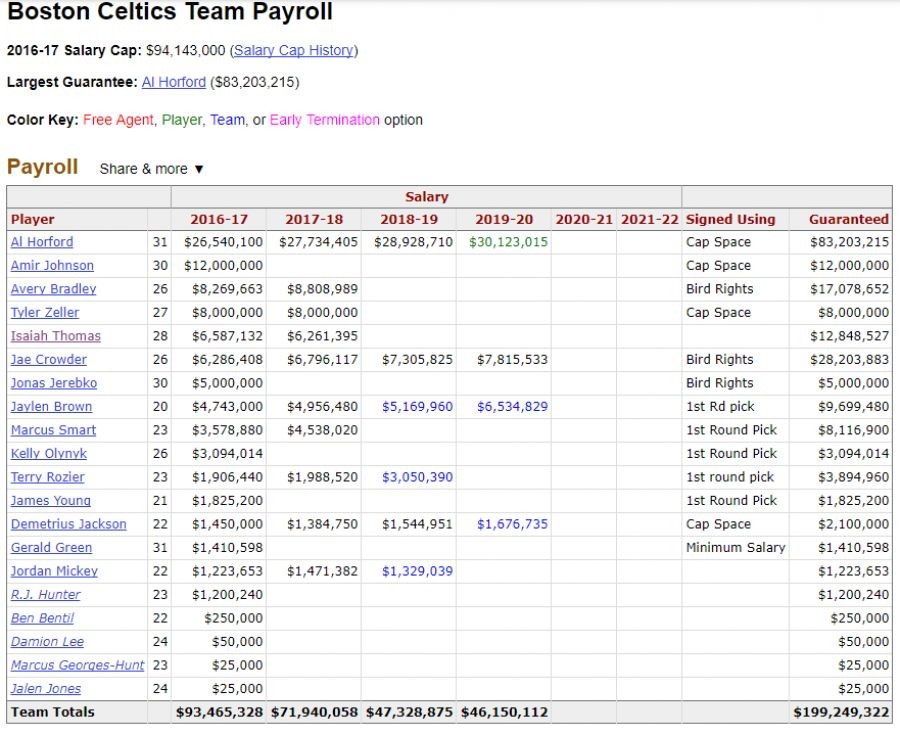Sort by 2018-19 salary column header

point(409,219)
